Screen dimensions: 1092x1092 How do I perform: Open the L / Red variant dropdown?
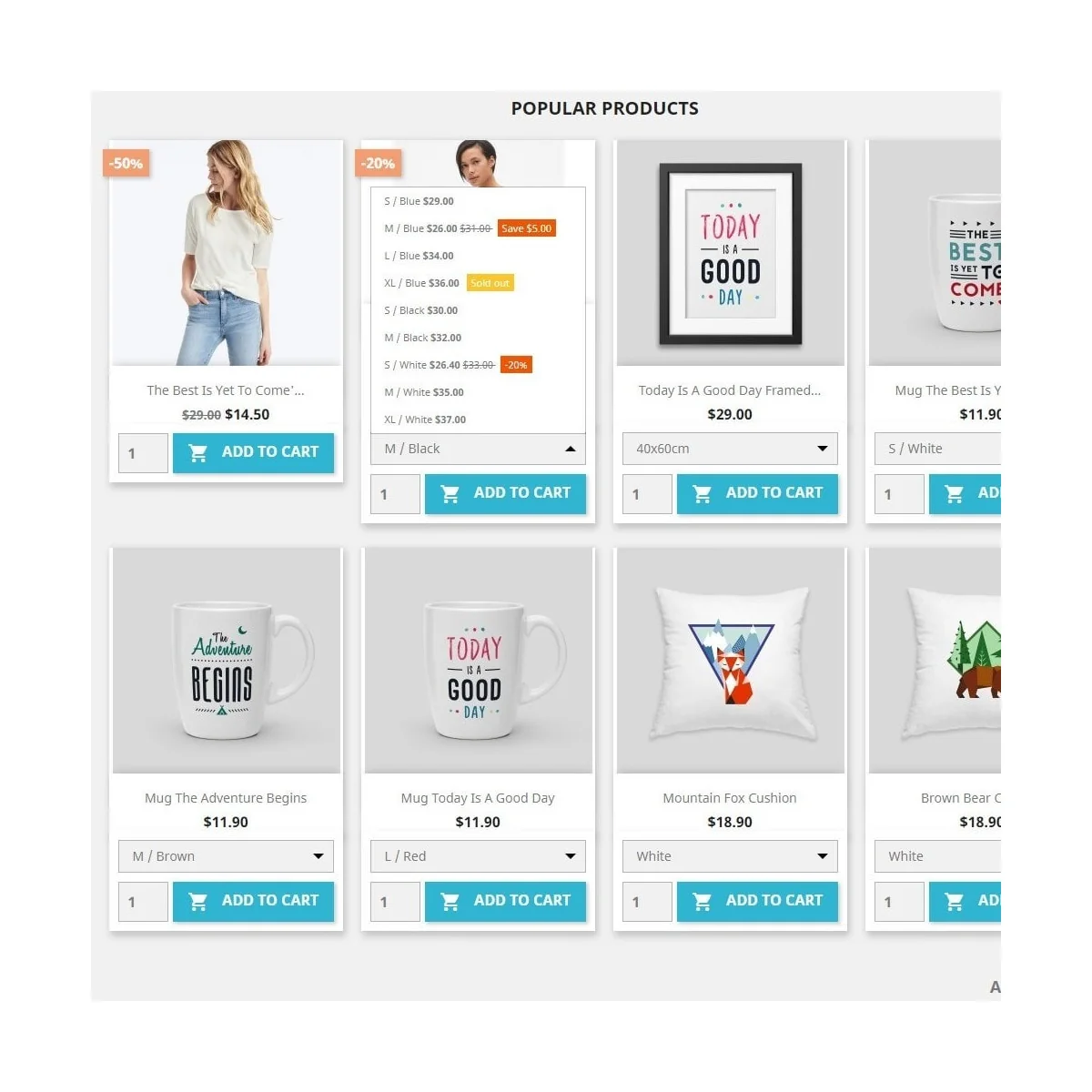(478, 856)
